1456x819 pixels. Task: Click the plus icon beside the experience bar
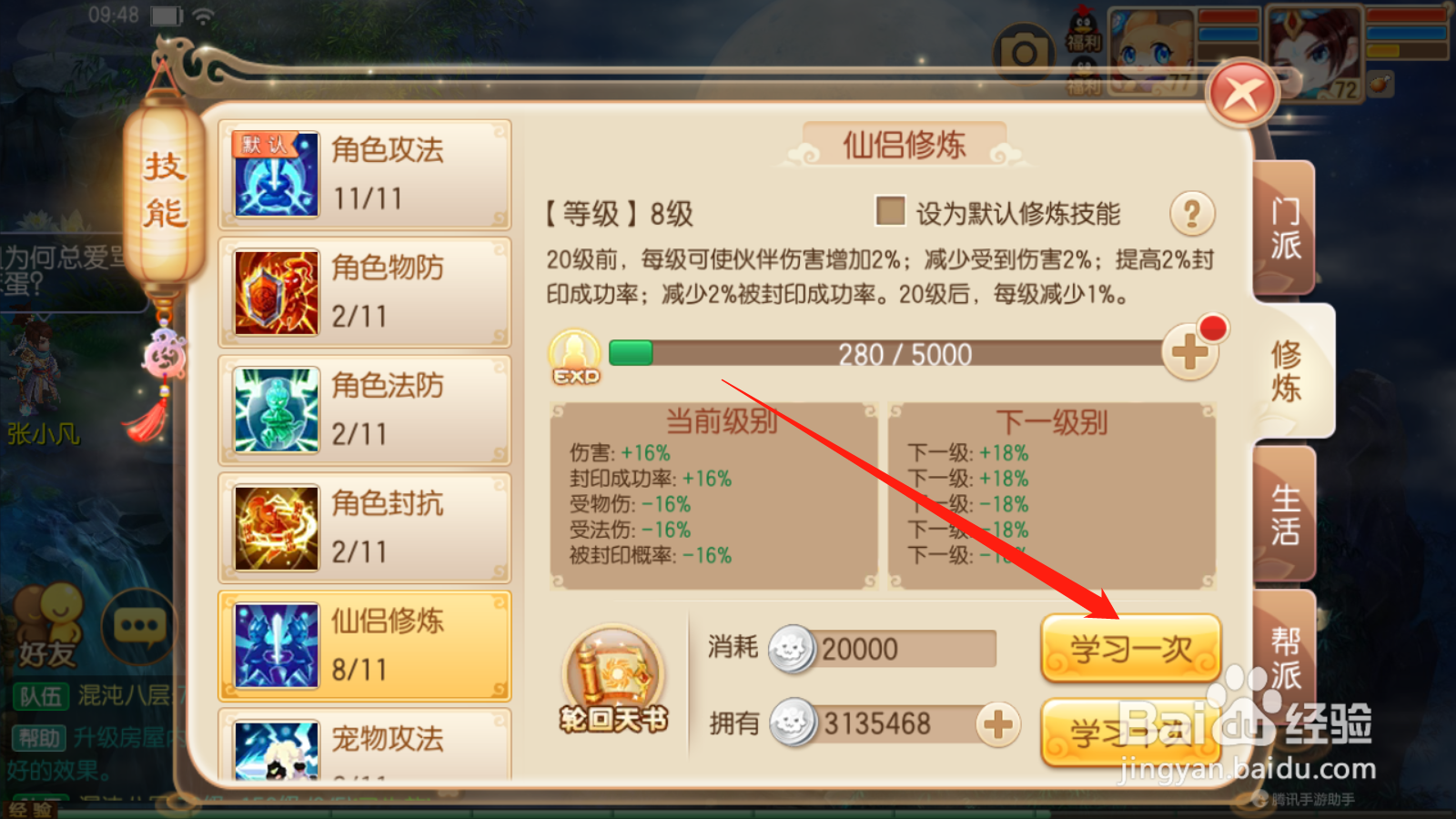pyautogui.click(x=1190, y=352)
